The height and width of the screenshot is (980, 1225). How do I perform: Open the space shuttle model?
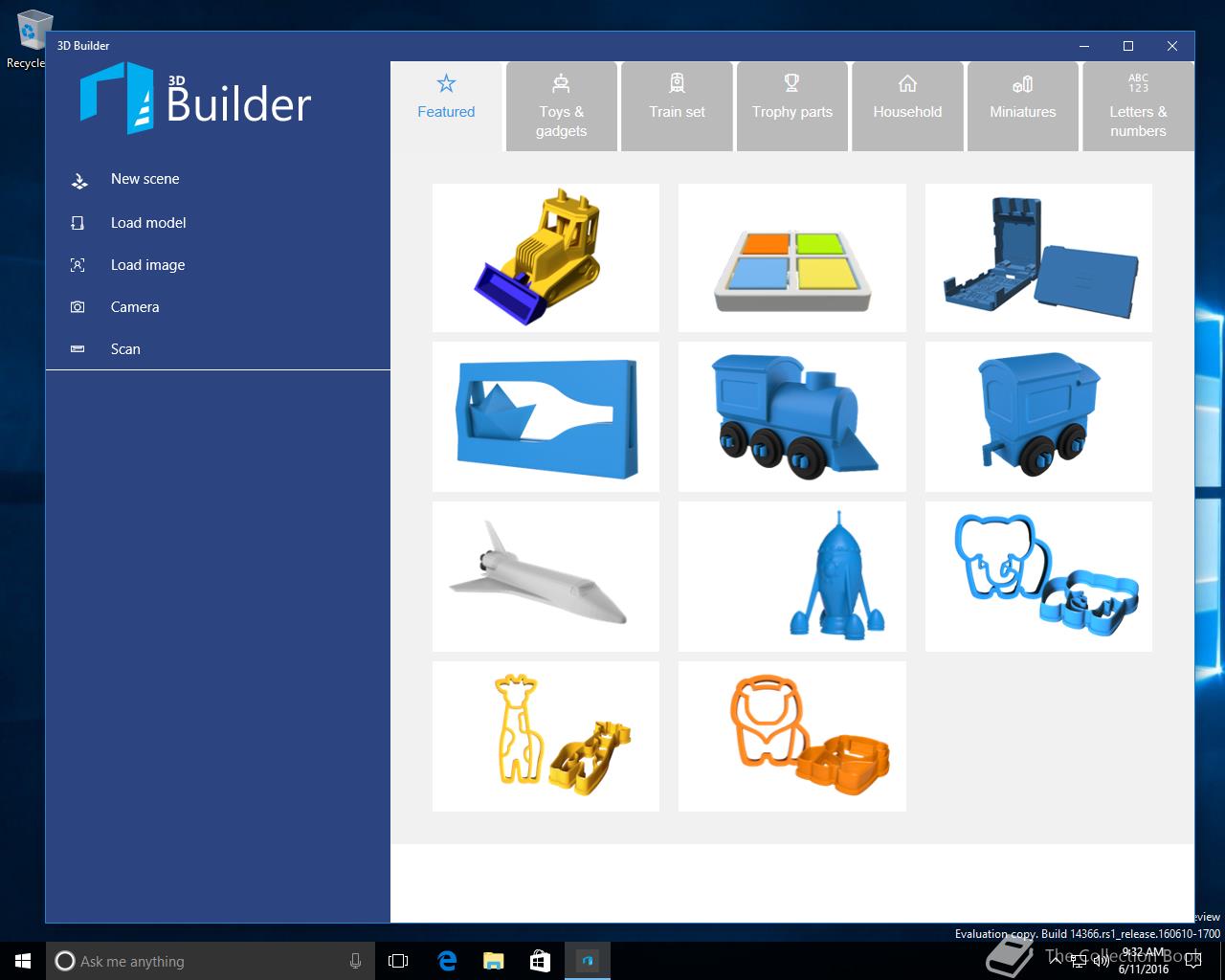click(546, 577)
